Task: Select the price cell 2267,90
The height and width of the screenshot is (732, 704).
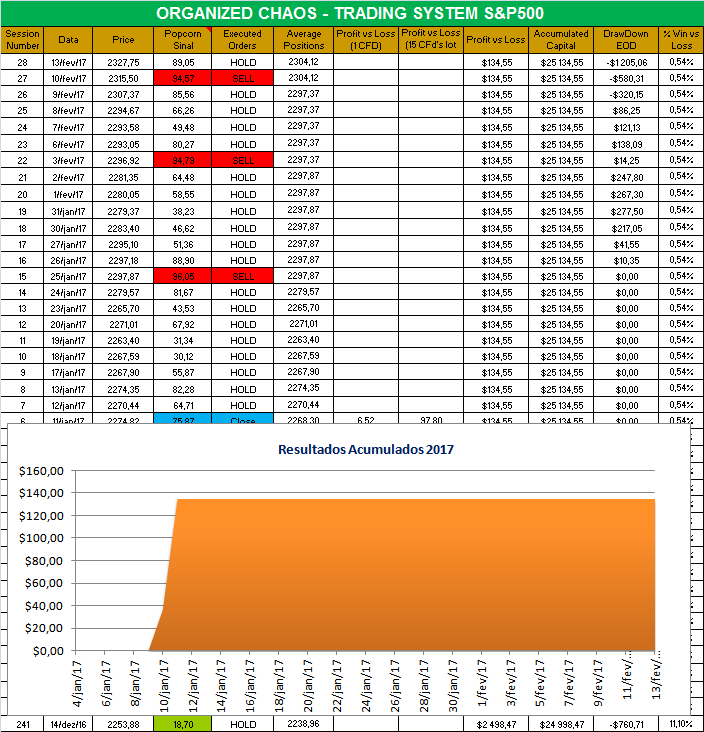Action: 123,372
